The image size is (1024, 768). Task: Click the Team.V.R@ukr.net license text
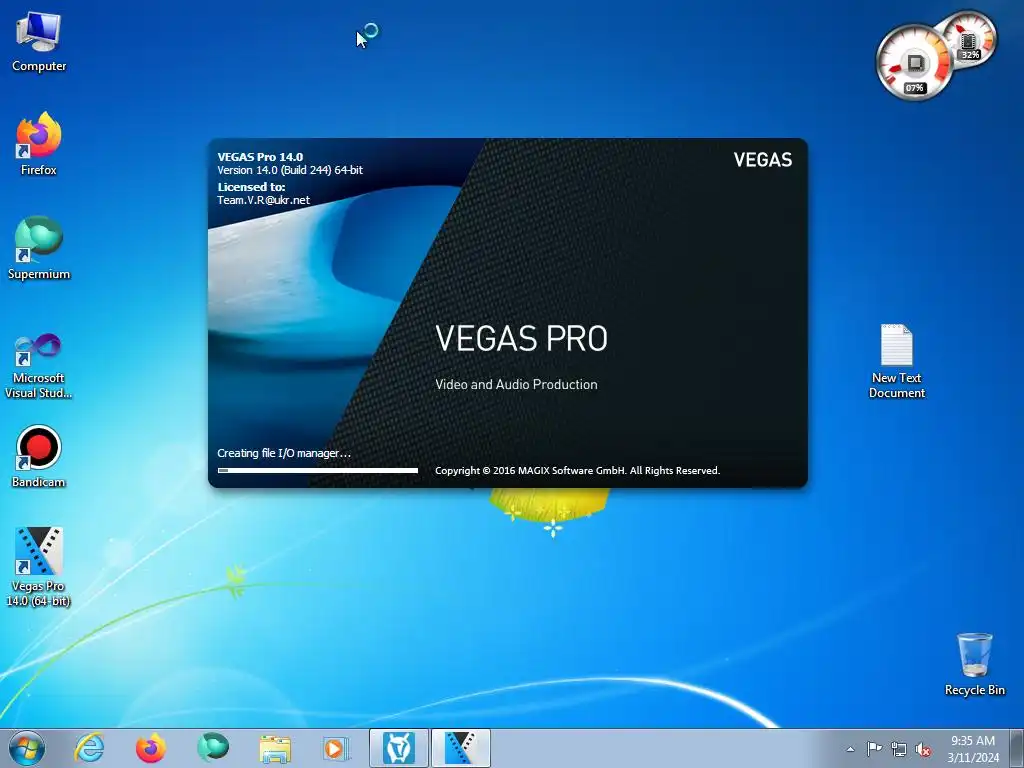point(263,200)
